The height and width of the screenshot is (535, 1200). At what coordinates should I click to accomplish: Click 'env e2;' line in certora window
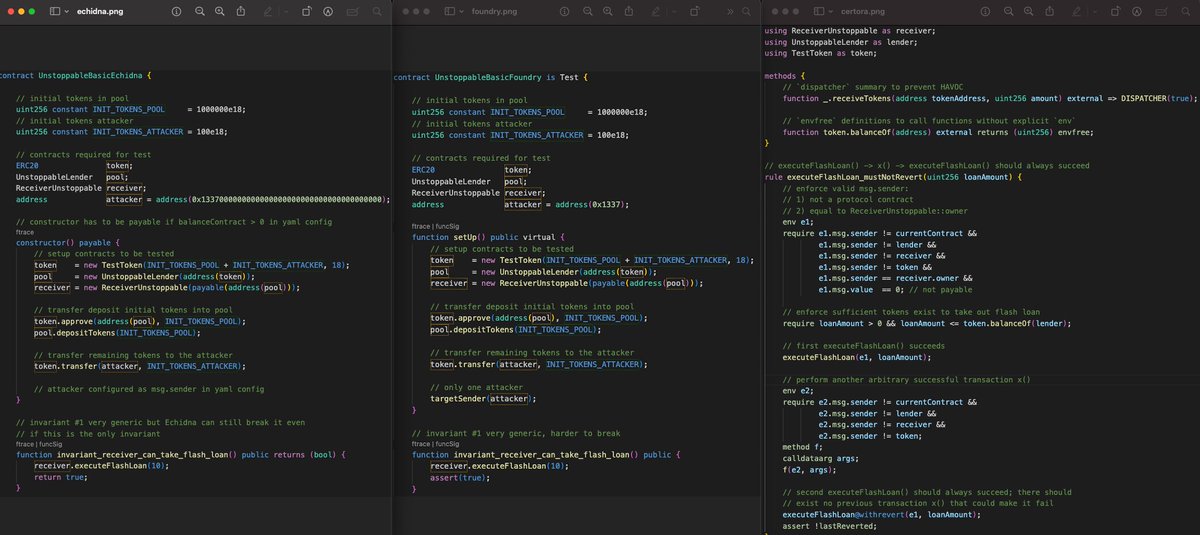(798, 391)
